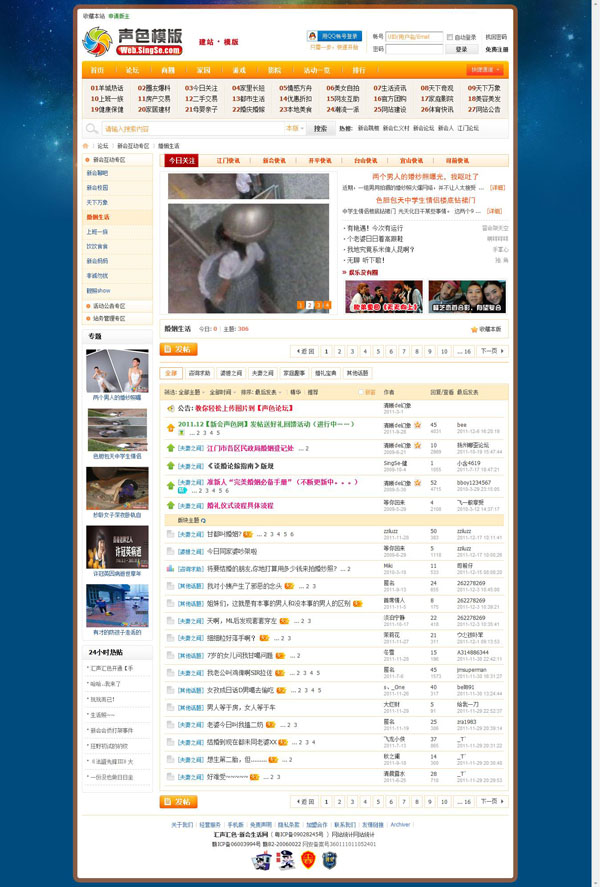
Task: Open the 最后发表 sort dropdown
Action: 268,392
